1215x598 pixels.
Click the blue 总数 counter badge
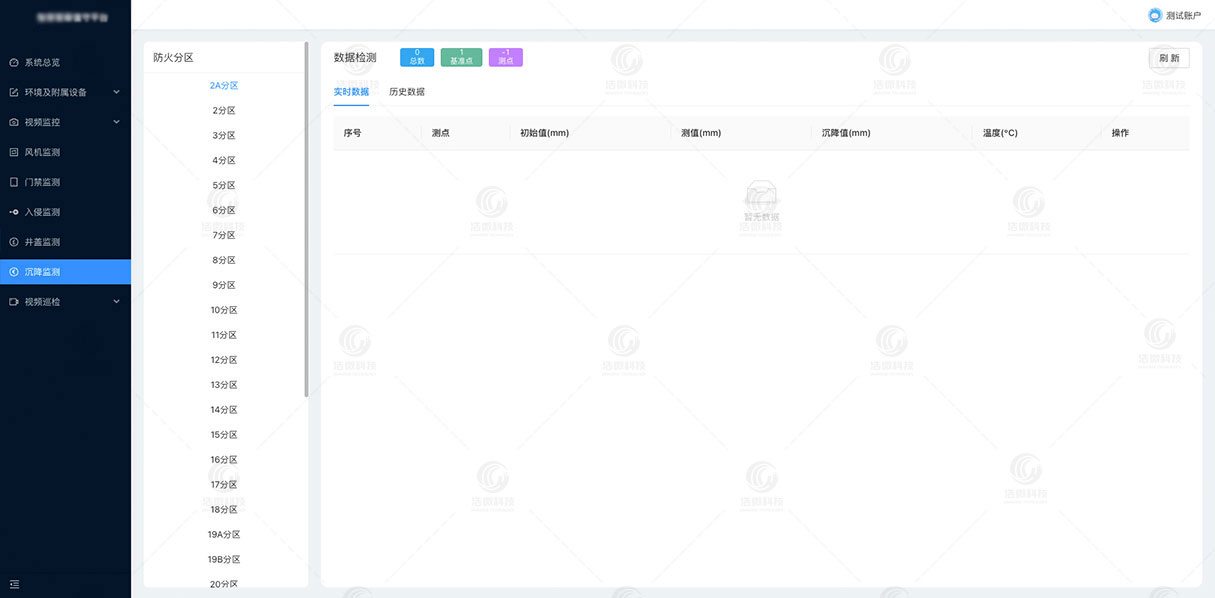[x=416, y=57]
